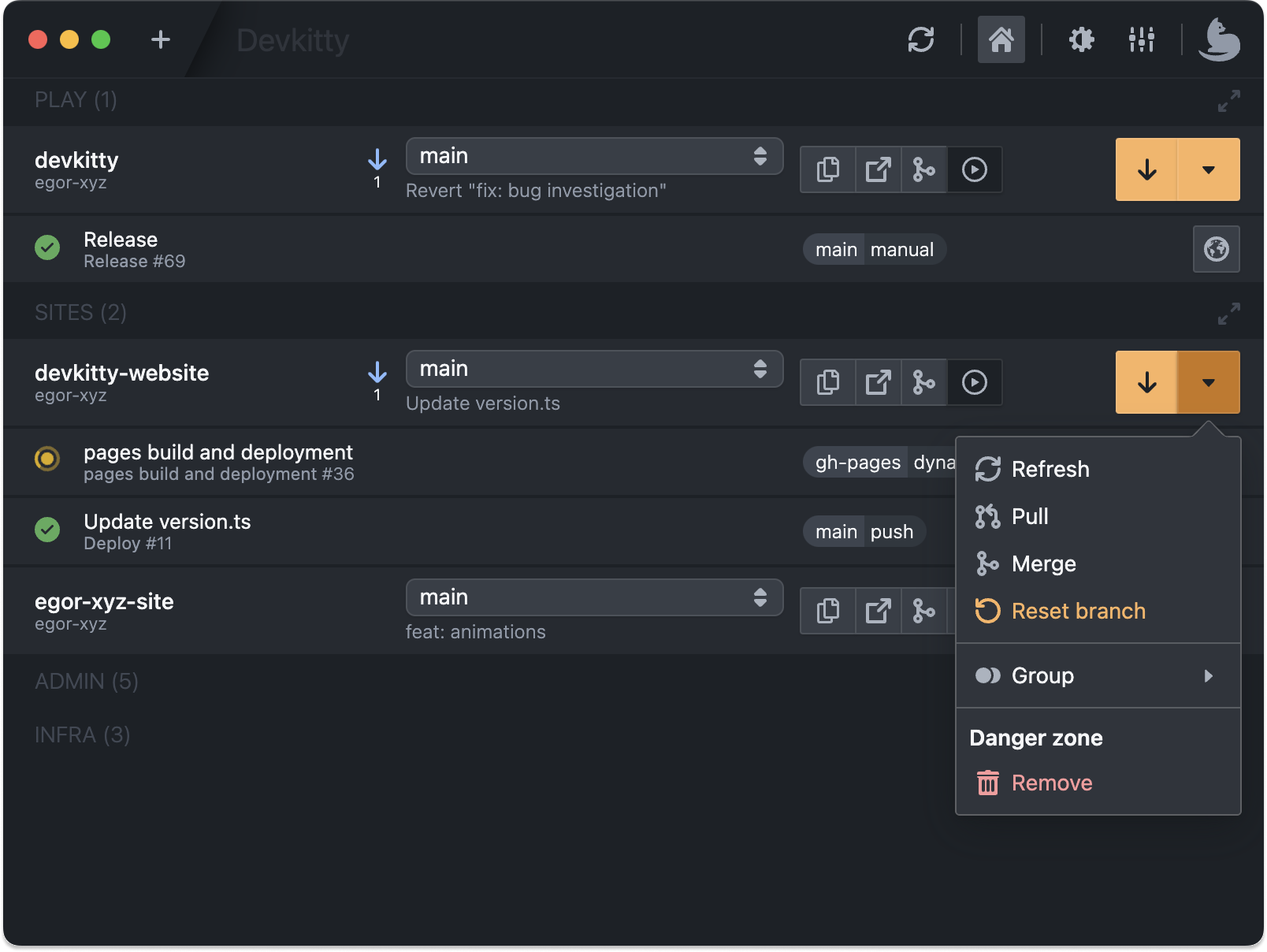Open settings gear icon
Viewport: 1267px width, 952px height.
(x=1081, y=39)
